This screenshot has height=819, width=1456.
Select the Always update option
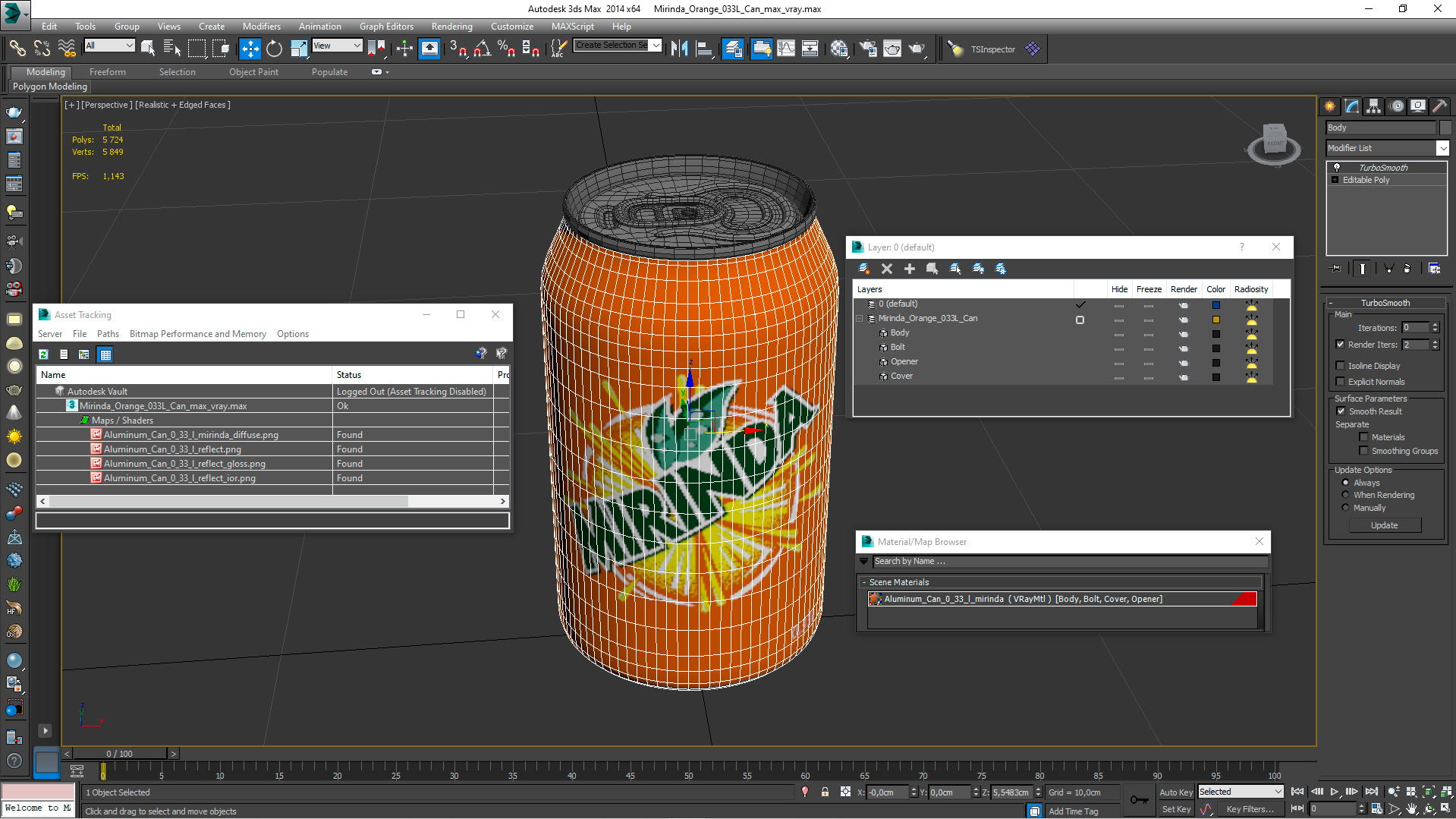[x=1345, y=483]
